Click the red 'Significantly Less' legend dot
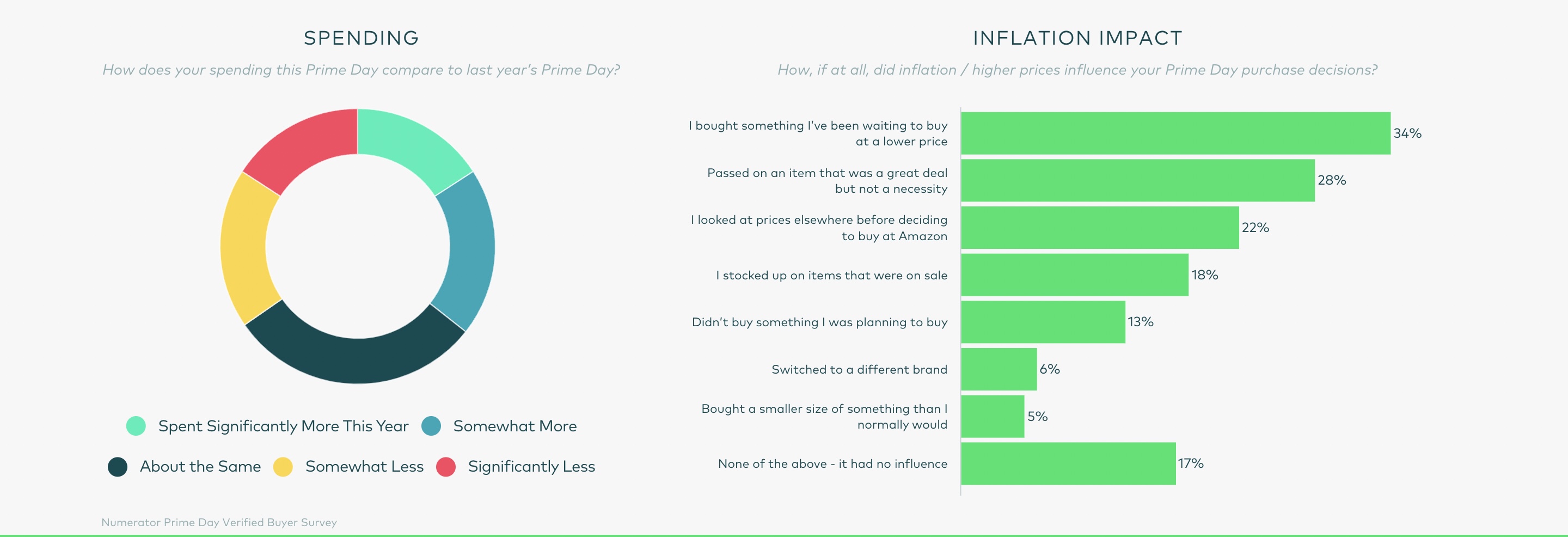Viewport: 1568px width, 537px height. (446, 466)
